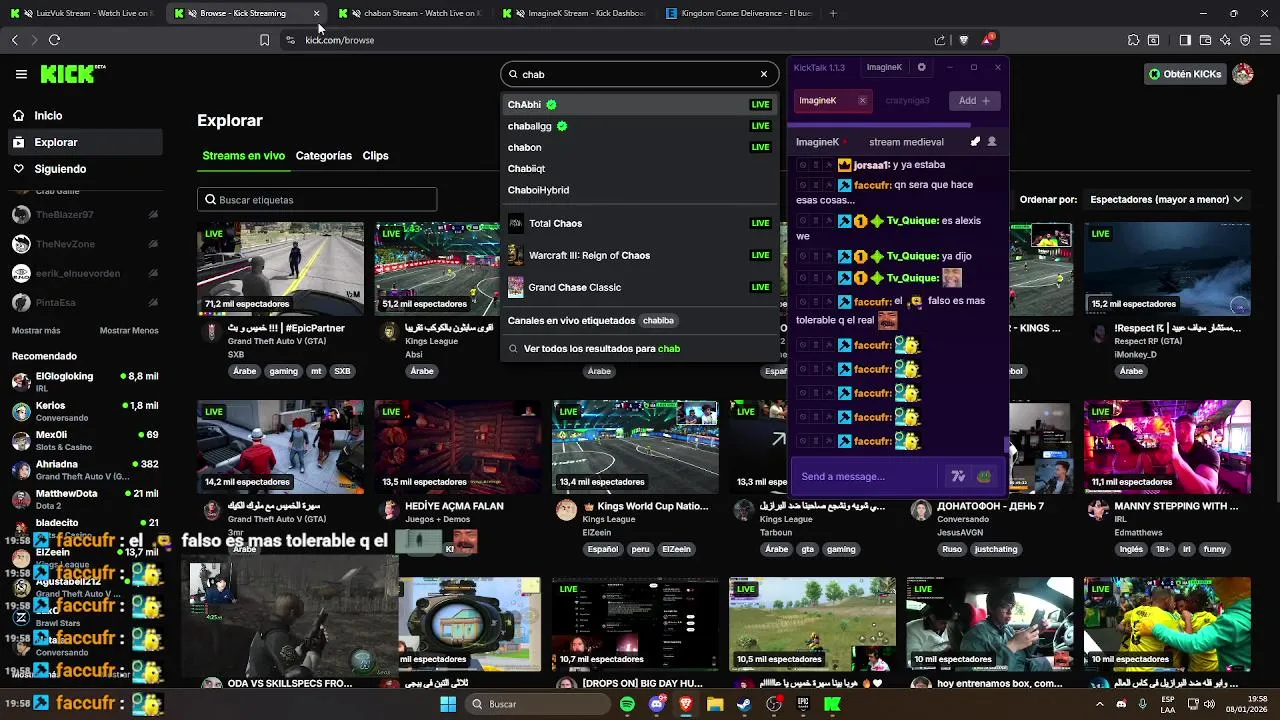Select Chabiiqt search suggestion

pos(639,169)
